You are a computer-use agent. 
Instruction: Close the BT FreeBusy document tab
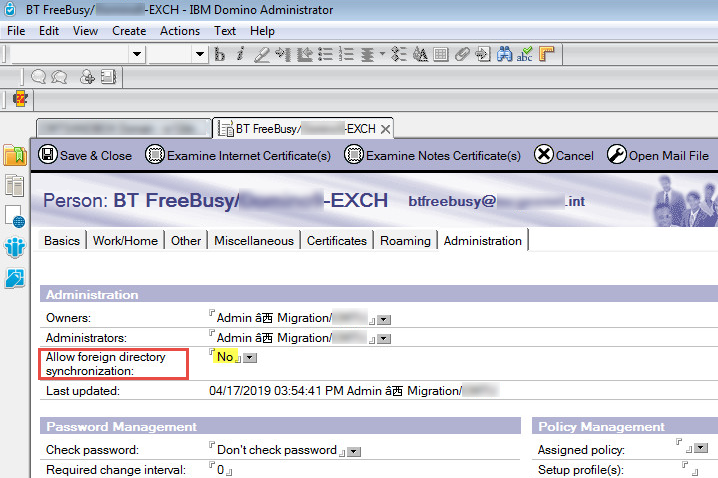pos(386,129)
